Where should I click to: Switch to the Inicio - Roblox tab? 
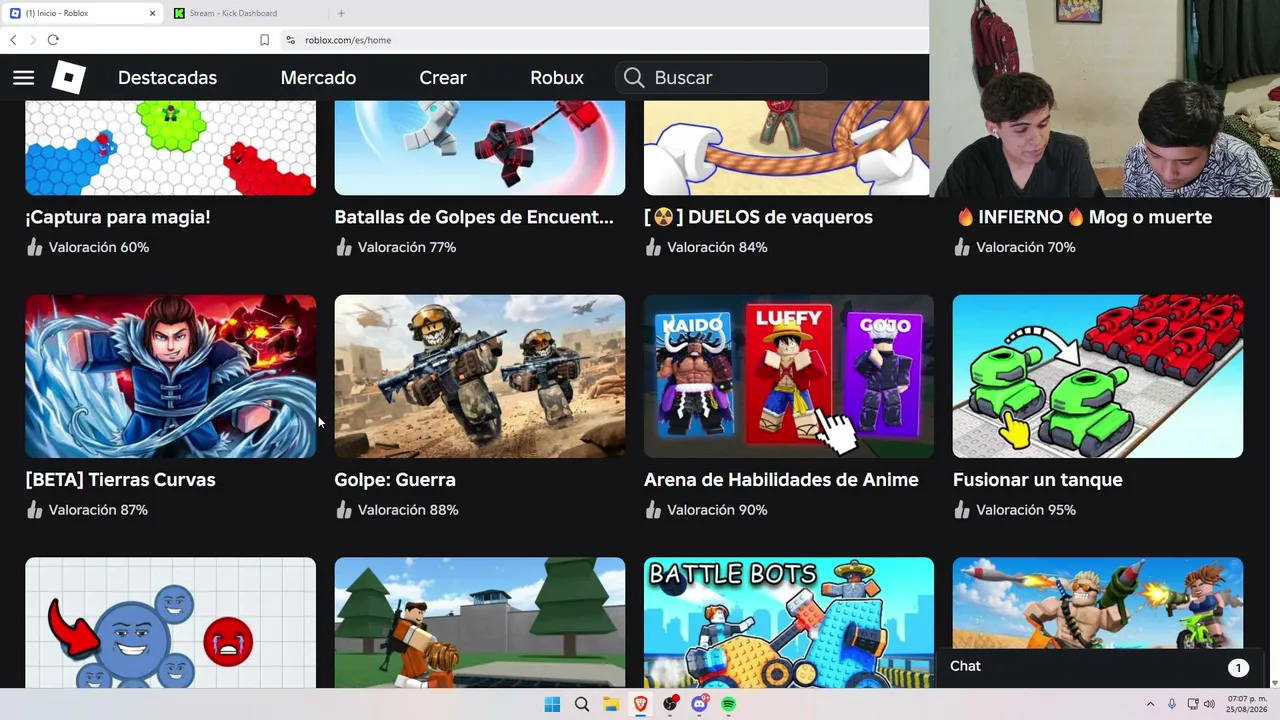84,13
